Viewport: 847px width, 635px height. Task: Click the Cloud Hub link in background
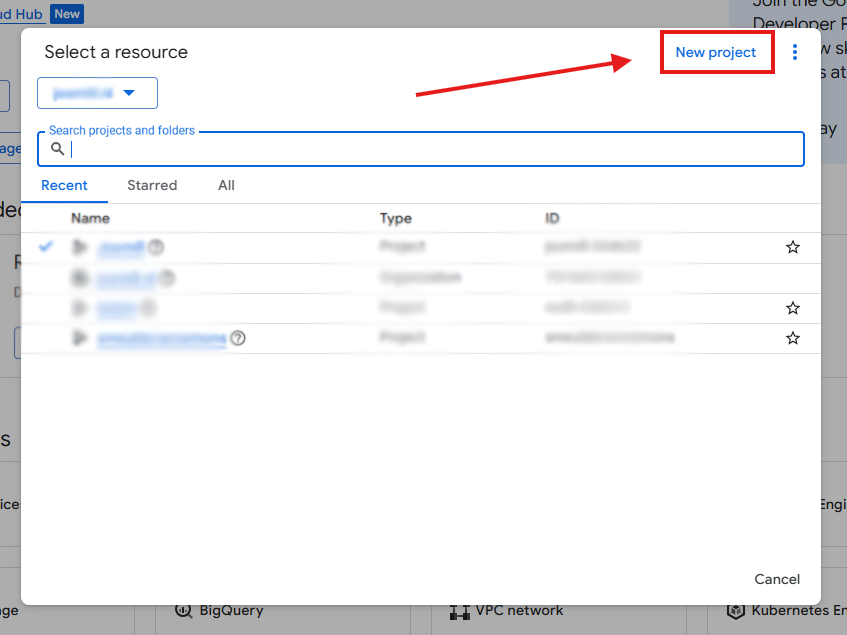point(21,14)
